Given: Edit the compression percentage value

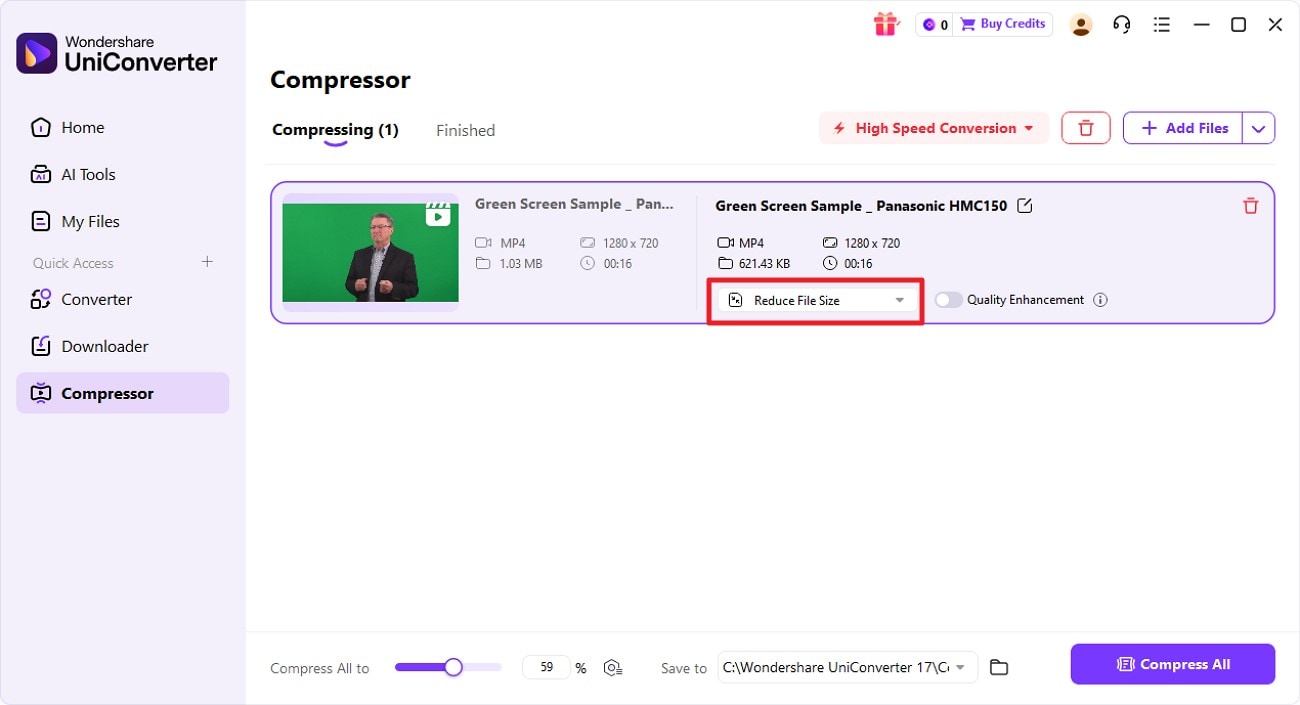Looking at the screenshot, I should (546, 666).
